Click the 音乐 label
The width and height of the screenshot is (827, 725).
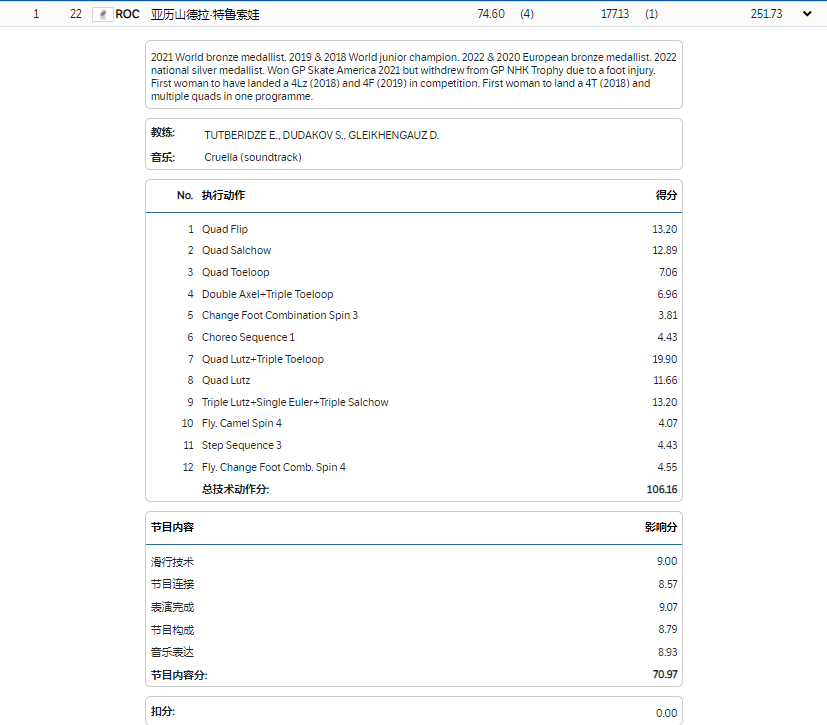pyautogui.click(x=162, y=157)
